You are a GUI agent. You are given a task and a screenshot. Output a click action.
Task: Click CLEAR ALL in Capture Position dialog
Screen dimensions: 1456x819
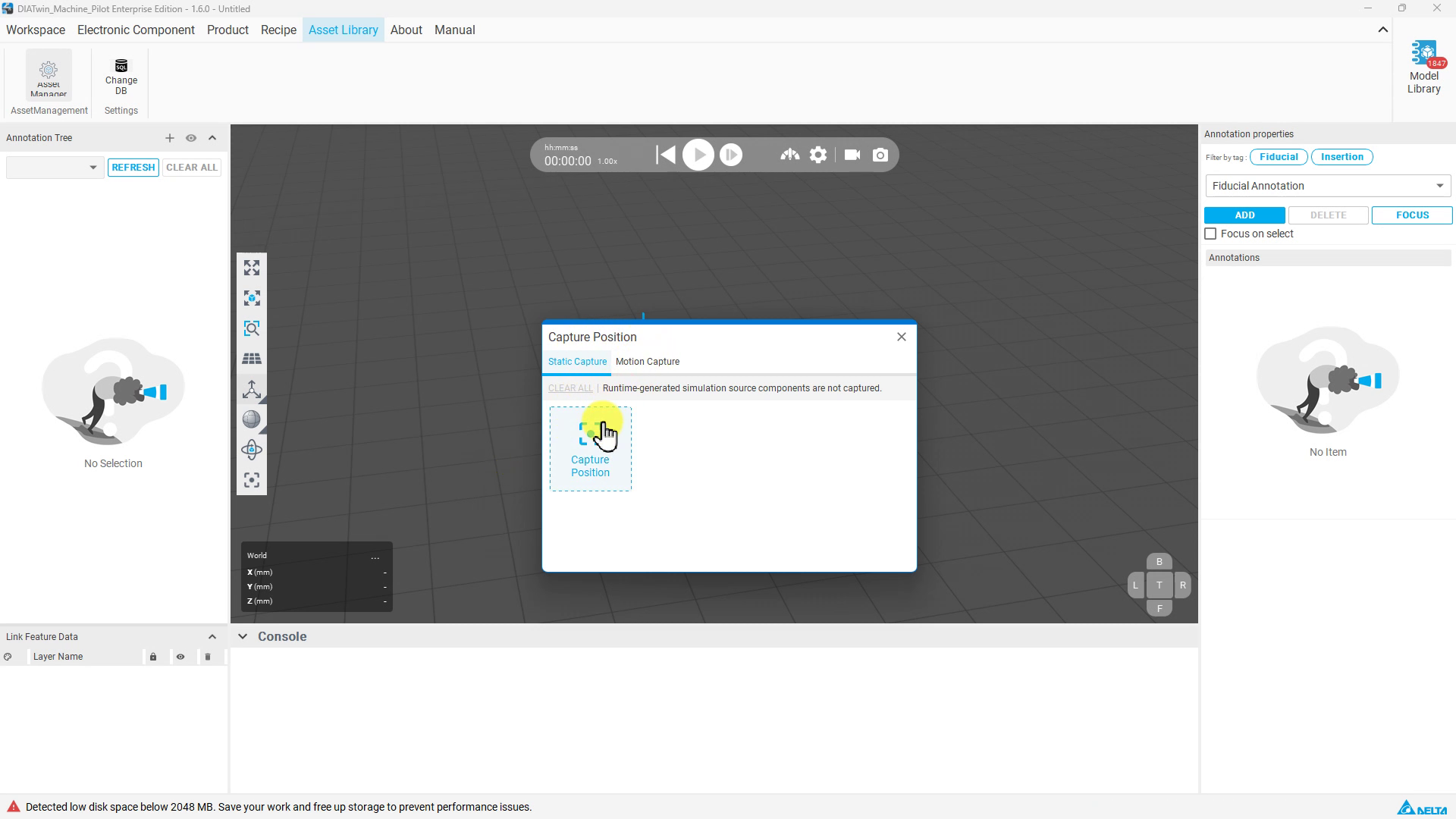tap(570, 388)
